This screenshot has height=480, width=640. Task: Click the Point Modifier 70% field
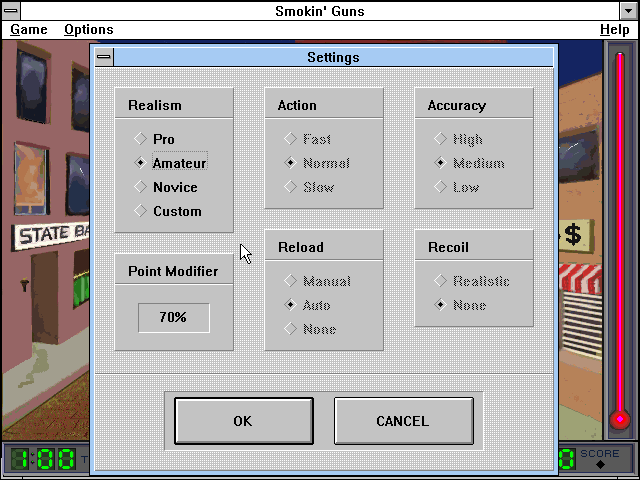(174, 318)
